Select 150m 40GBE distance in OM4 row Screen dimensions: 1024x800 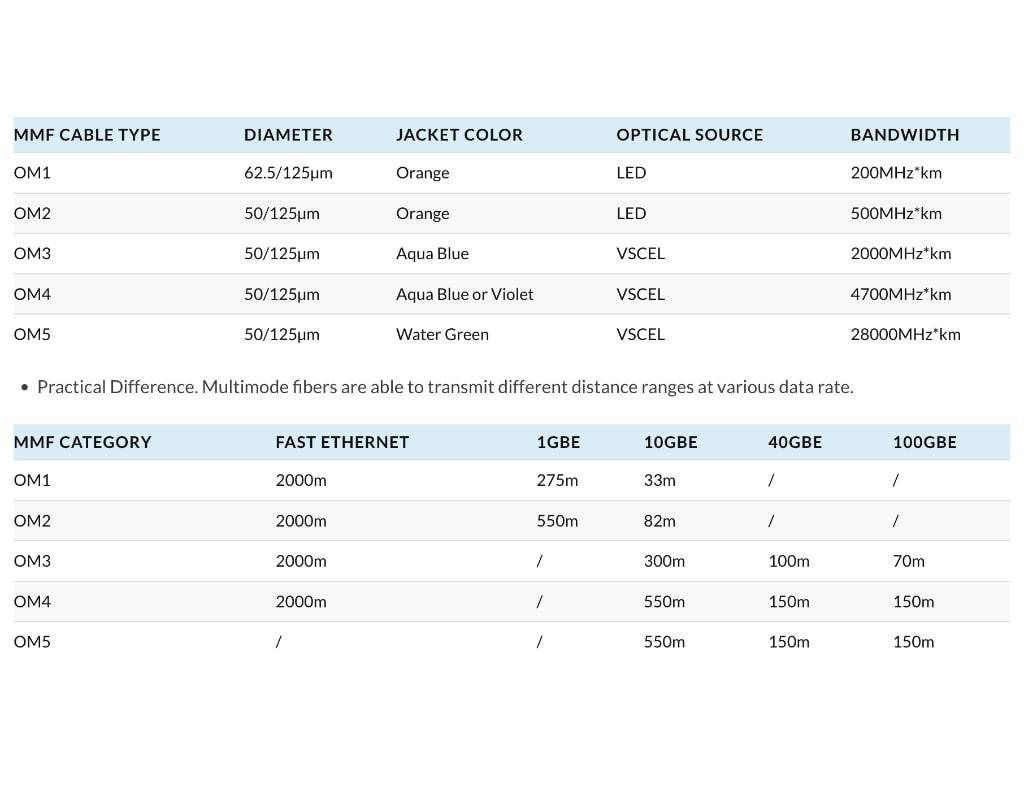[x=789, y=602]
